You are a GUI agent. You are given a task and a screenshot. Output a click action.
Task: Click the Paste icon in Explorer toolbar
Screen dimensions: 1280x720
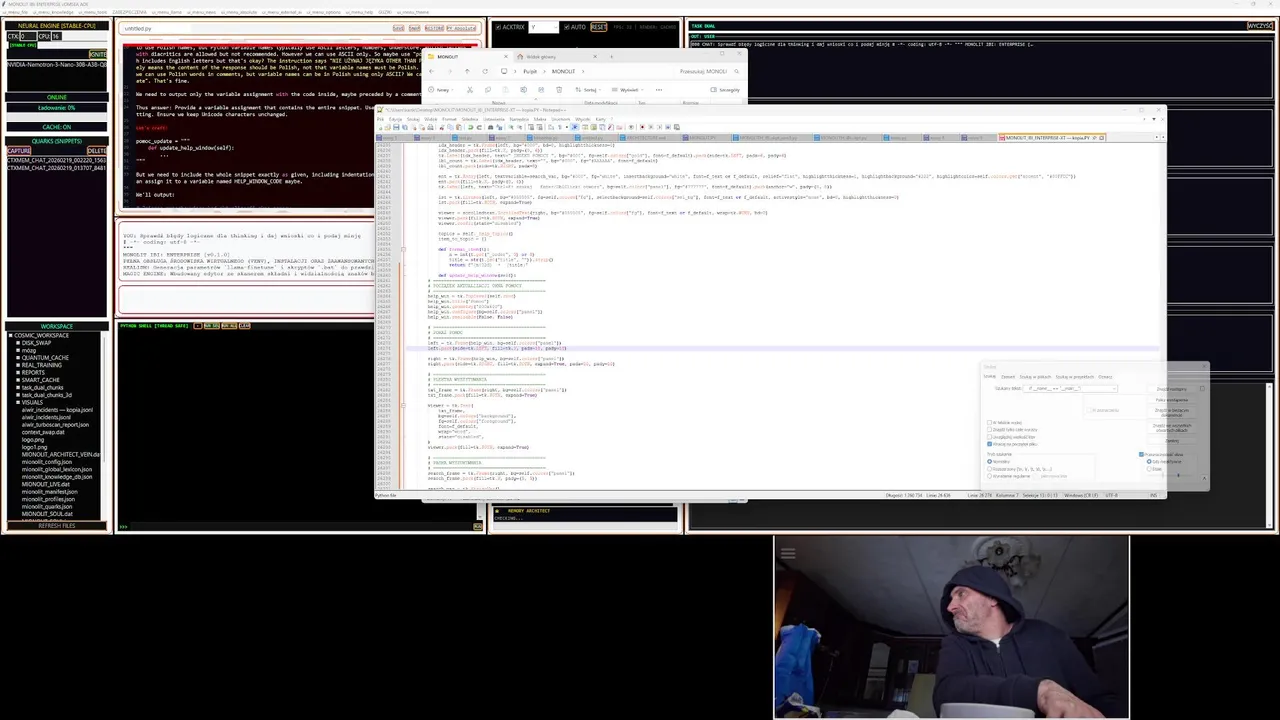click(505, 90)
